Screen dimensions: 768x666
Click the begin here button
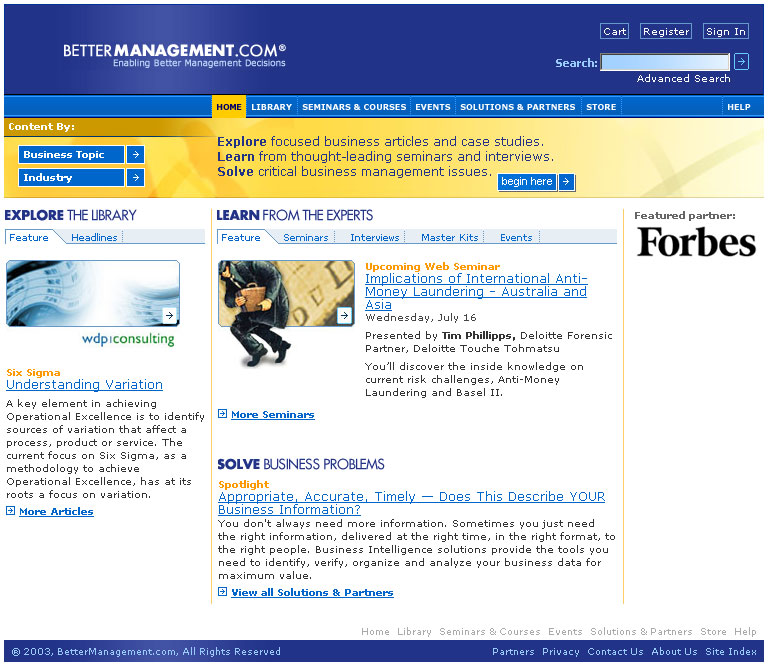coord(527,182)
